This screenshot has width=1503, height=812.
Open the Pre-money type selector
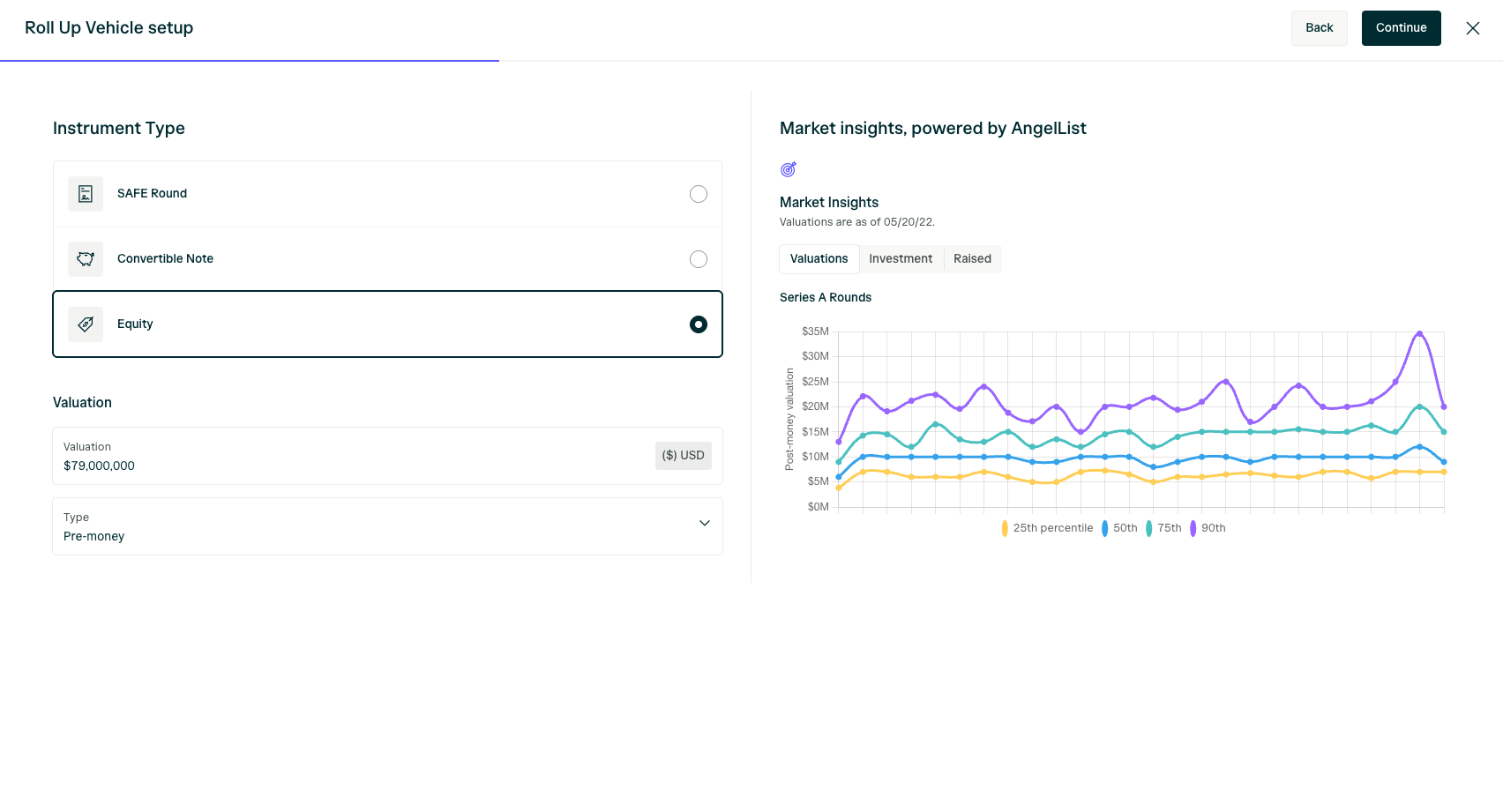(x=388, y=526)
